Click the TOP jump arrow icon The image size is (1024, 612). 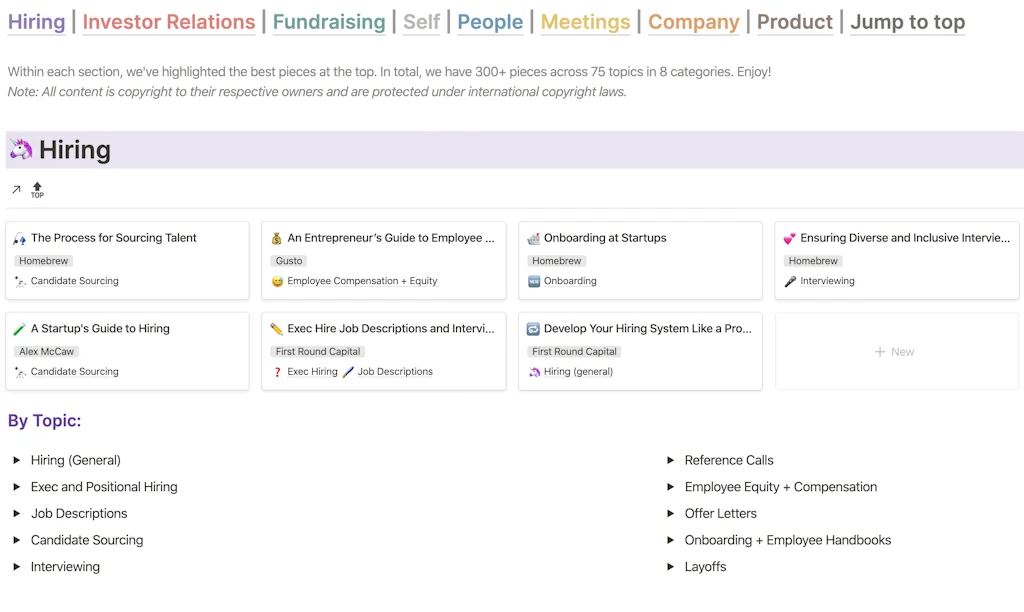[37, 190]
